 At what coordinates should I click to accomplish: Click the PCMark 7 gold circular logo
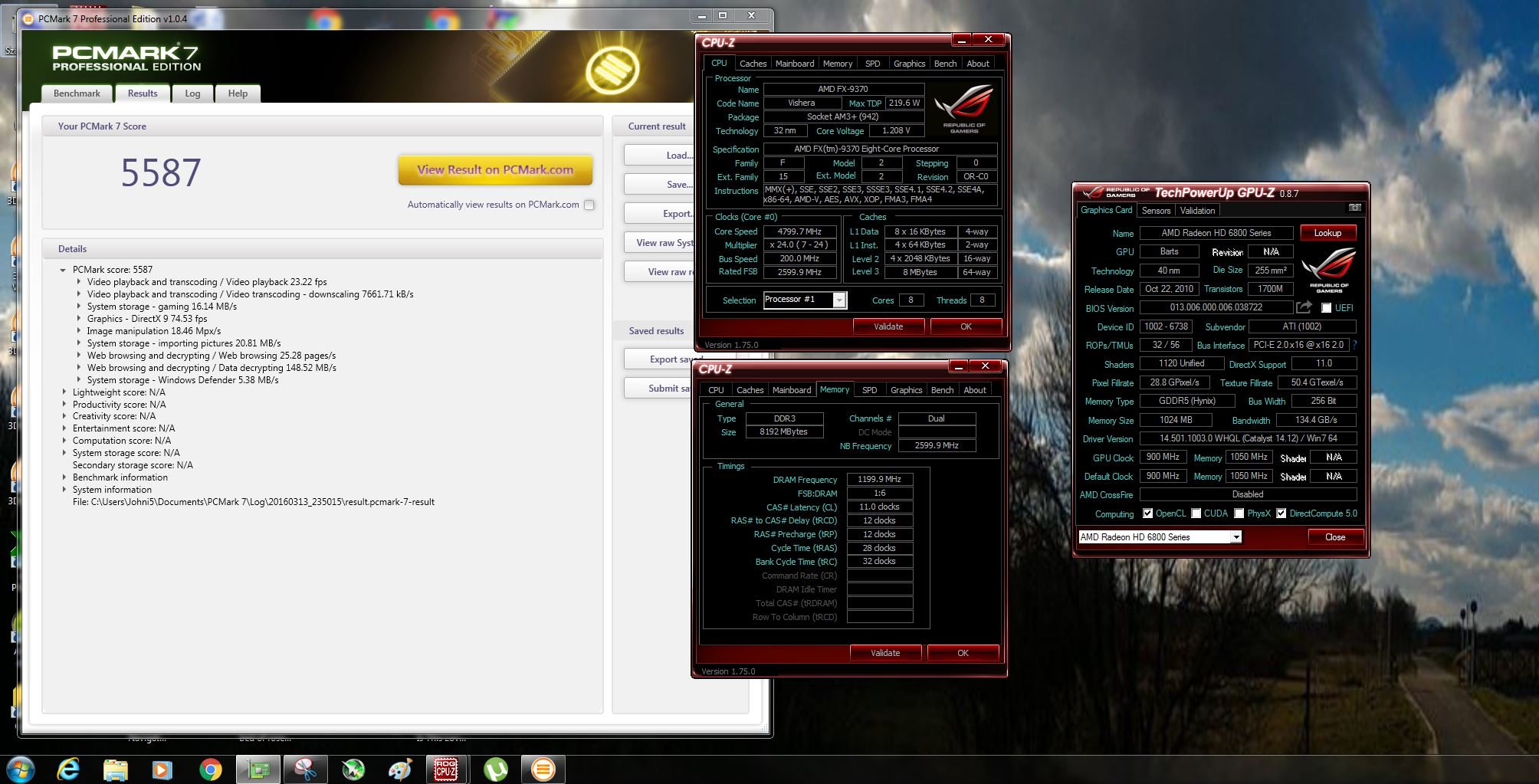612,70
